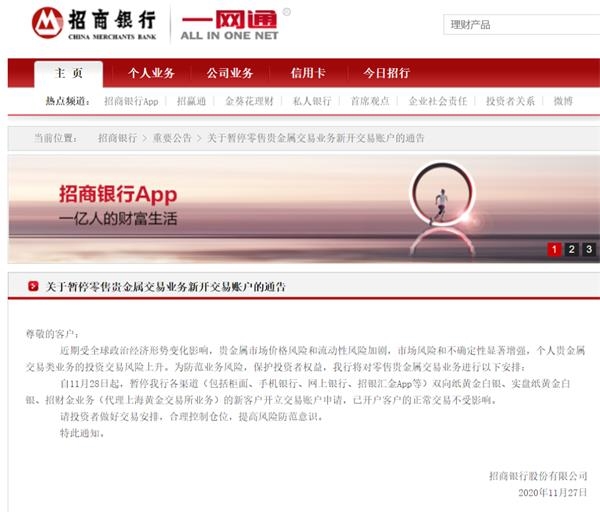
Task: Click the 热点频道 label
Action: [x=68, y=101]
